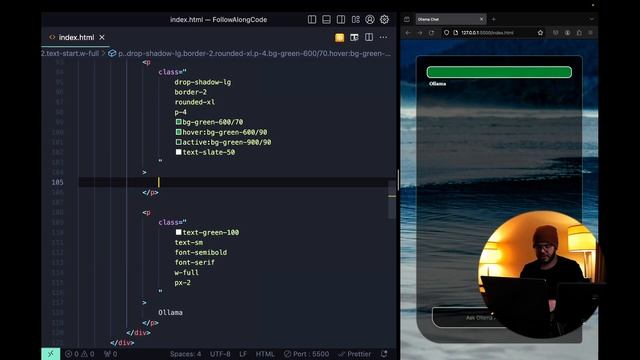The width and height of the screenshot is (640, 360).
Task: Click line number 105 in gutter
Action: (58, 182)
